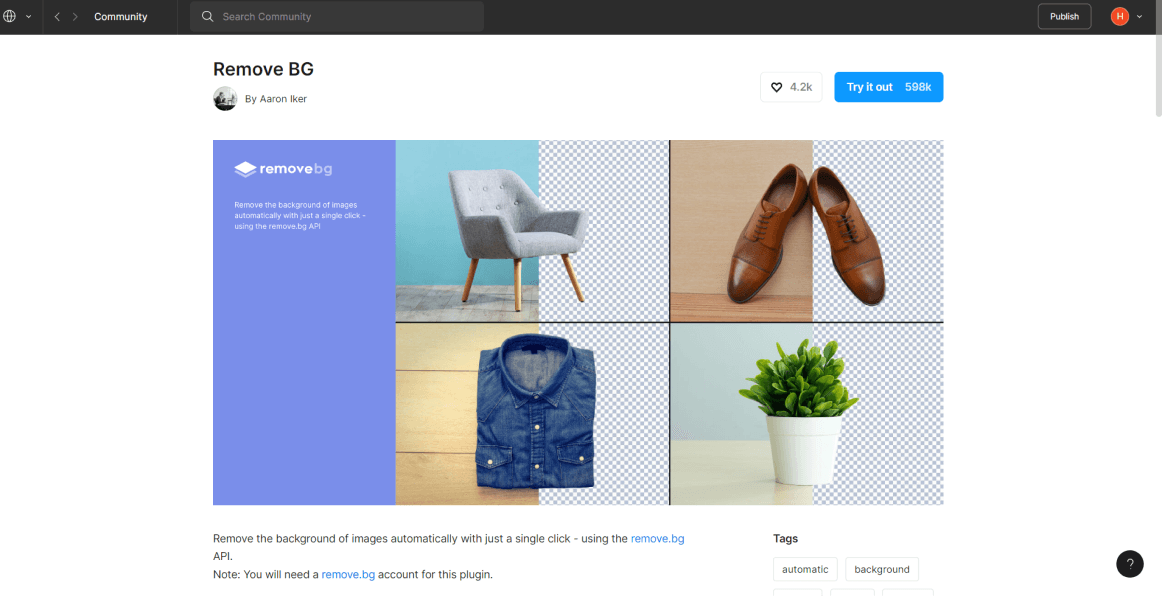Click the search magnifier icon
Image resolution: width=1162 pixels, height=596 pixels.
click(x=208, y=16)
